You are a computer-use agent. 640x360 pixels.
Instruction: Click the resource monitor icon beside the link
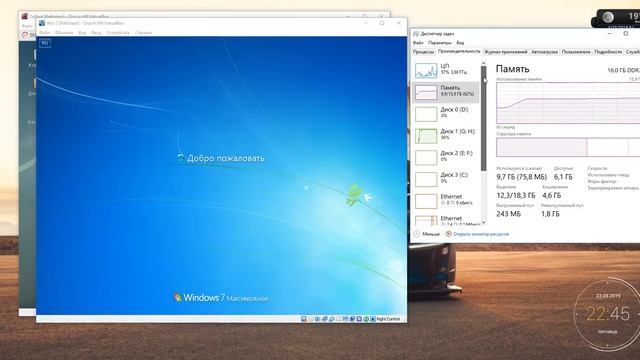point(449,234)
